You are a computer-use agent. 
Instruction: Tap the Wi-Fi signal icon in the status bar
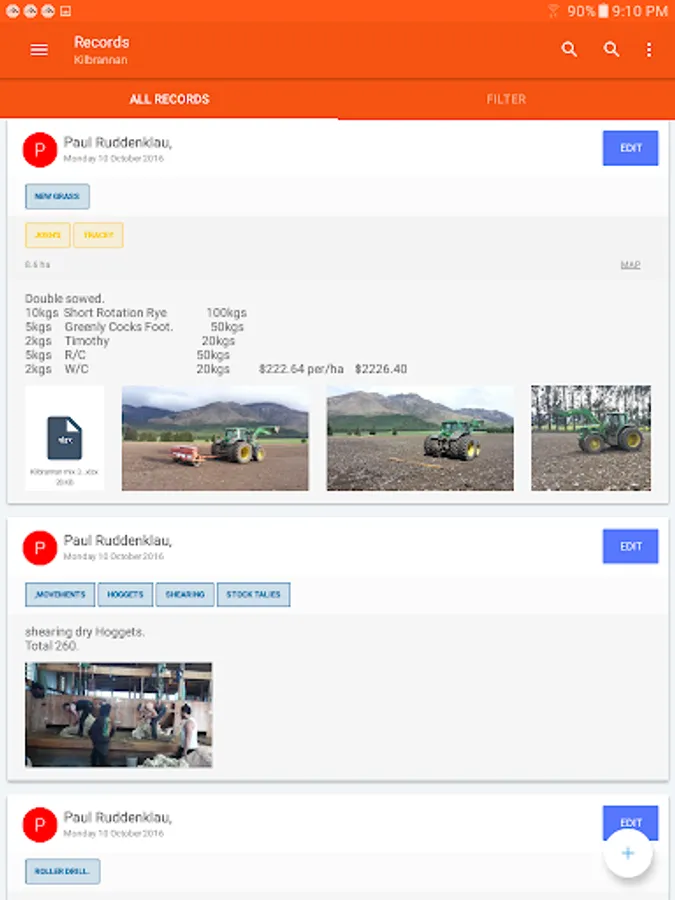[x=553, y=11]
